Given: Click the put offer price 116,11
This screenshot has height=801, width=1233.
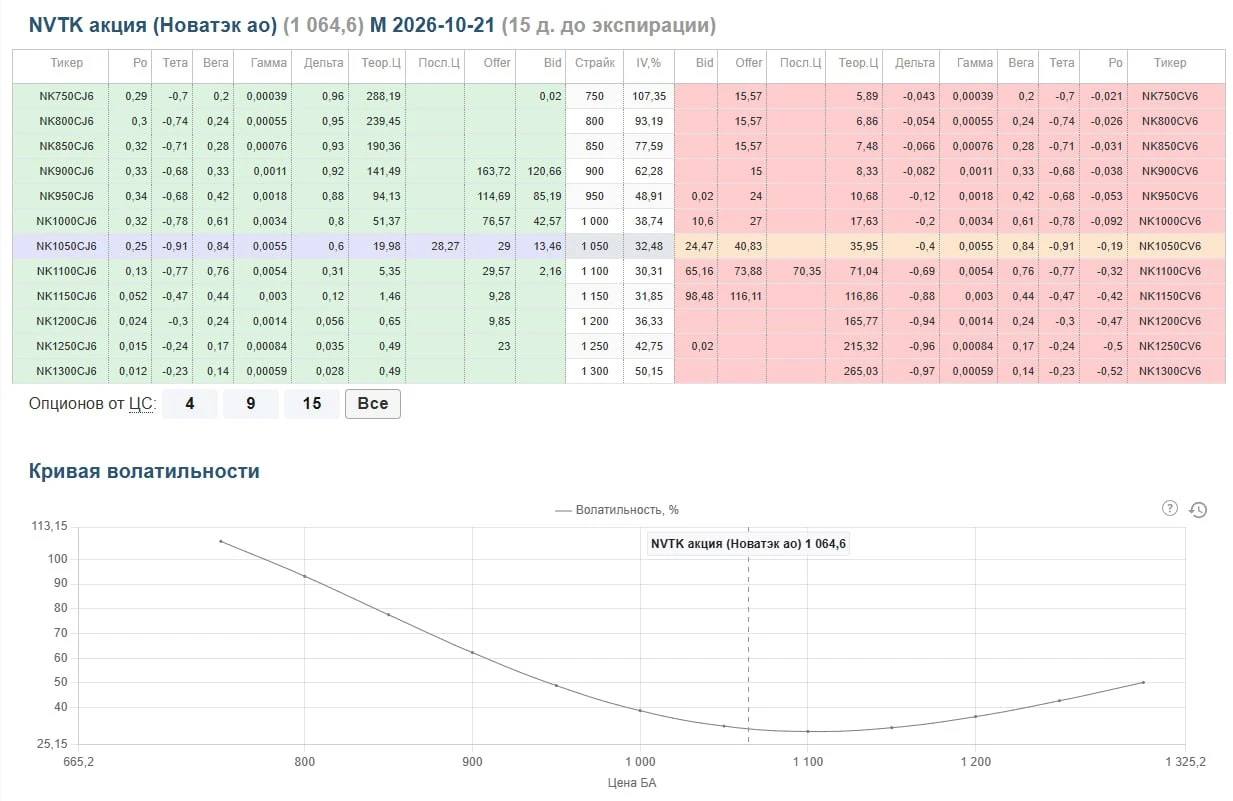Looking at the screenshot, I should coord(747,296).
